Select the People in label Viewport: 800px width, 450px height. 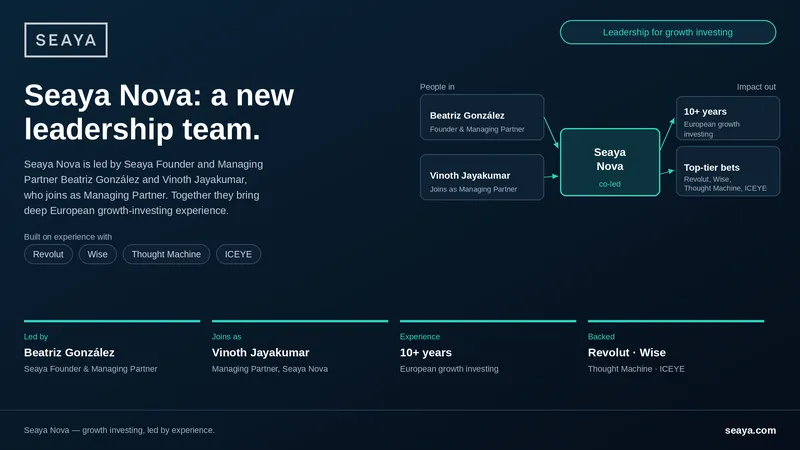[x=437, y=87]
